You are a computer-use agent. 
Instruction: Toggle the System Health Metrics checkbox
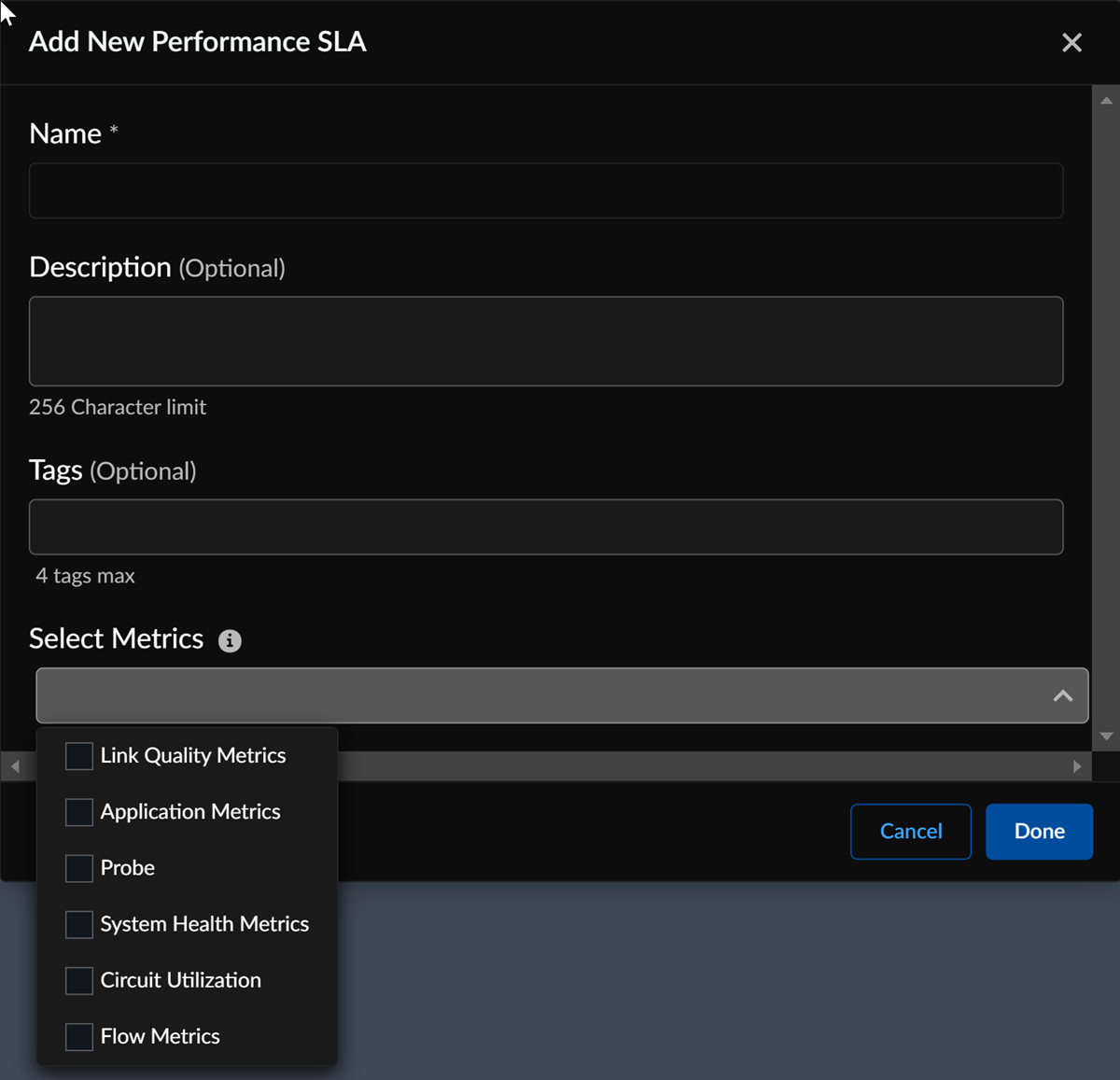click(x=79, y=924)
